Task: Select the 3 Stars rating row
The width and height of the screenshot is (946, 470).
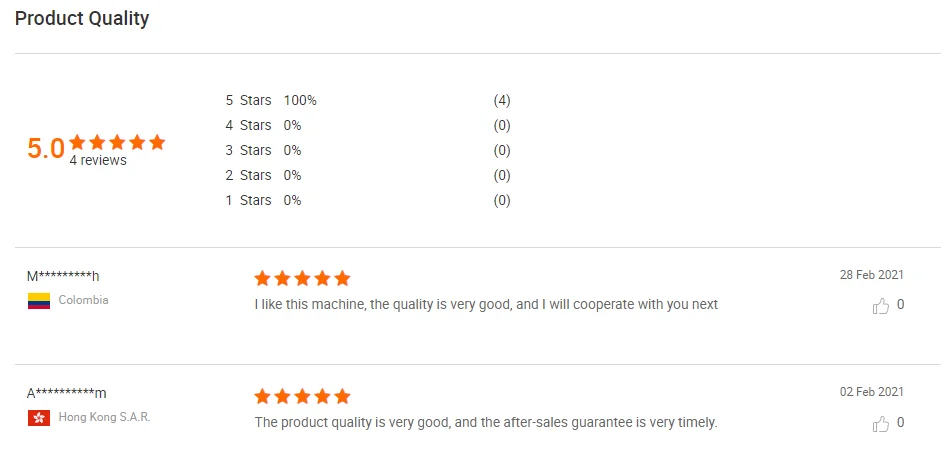Action: click(249, 150)
